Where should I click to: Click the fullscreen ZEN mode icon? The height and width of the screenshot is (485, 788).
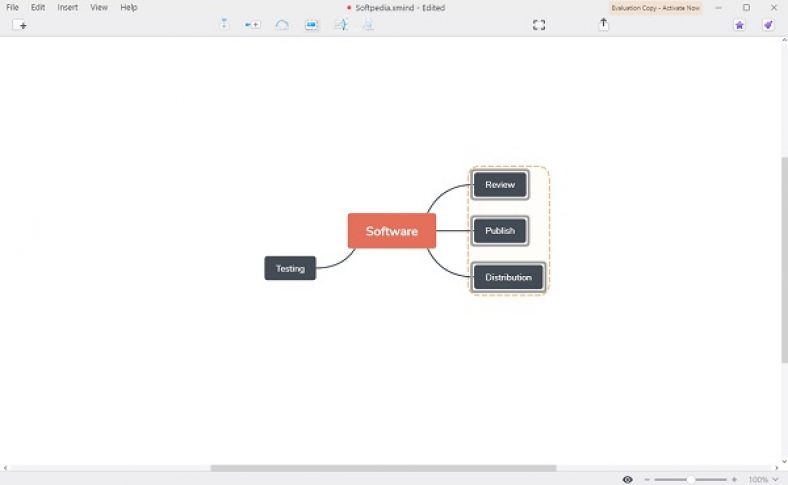(x=539, y=25)
